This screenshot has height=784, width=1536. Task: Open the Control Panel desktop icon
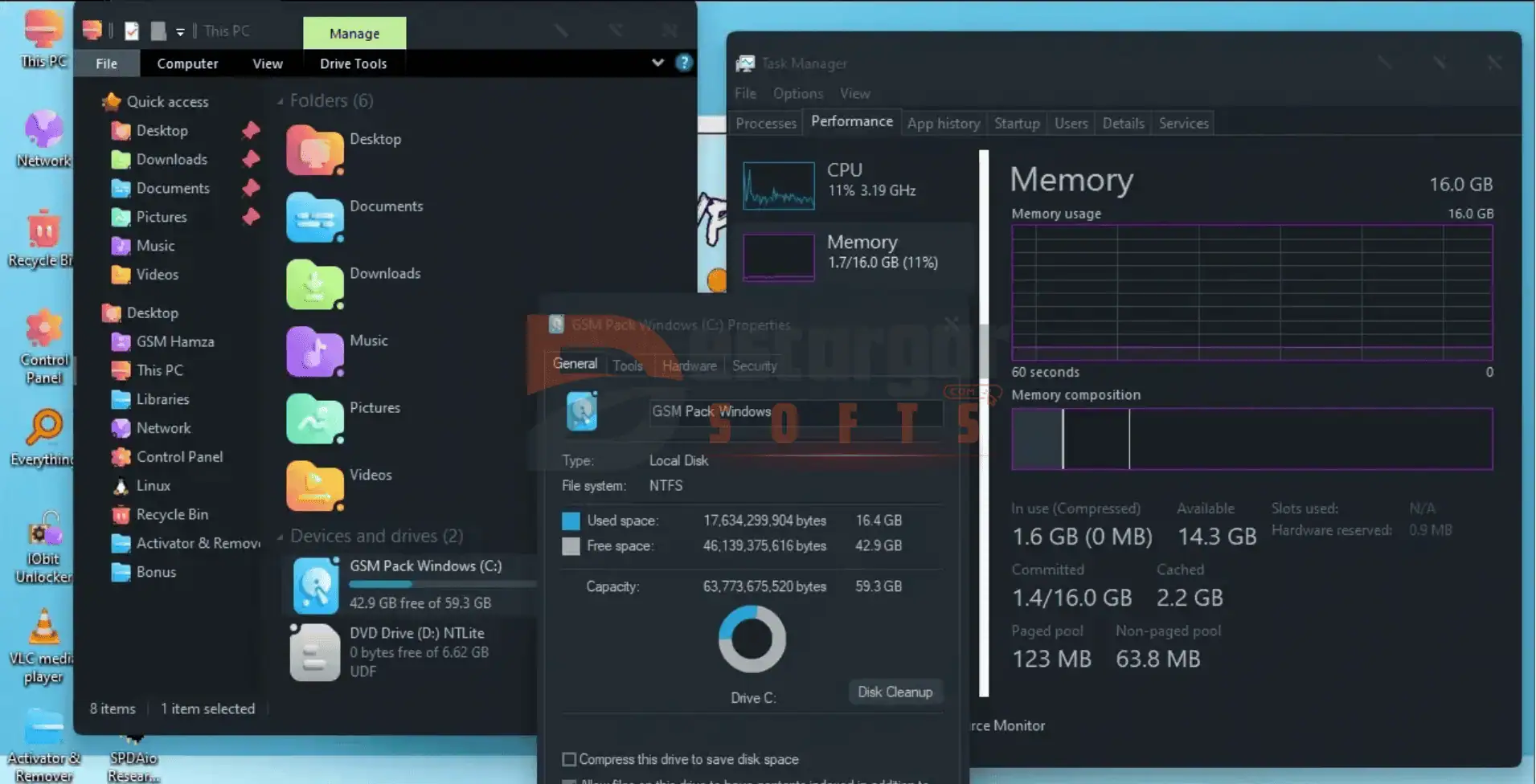(x=43, y=329)
